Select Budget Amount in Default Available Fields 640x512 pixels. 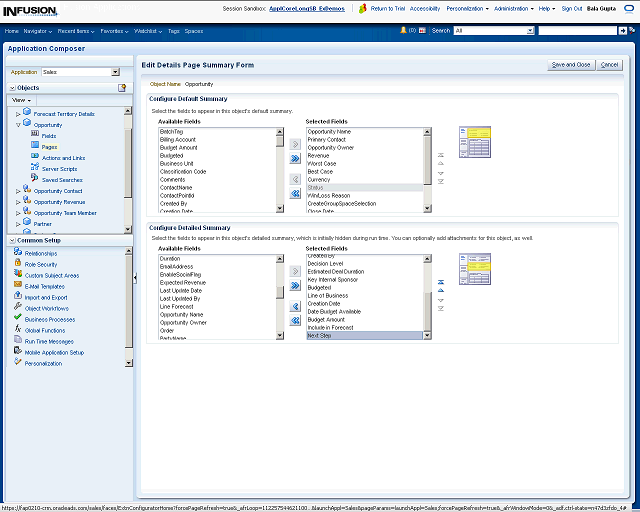178,147
